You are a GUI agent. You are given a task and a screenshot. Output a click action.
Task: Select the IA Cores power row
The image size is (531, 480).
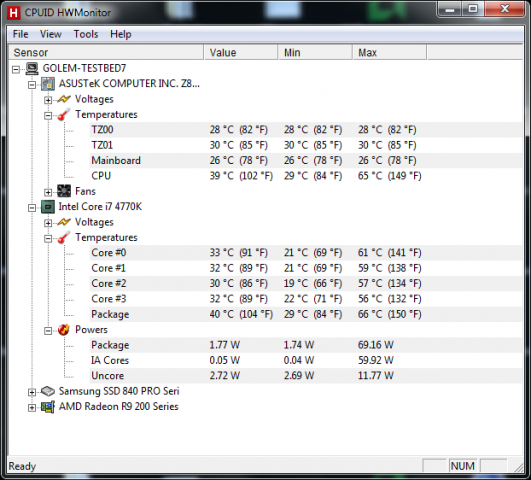(306, 360)
